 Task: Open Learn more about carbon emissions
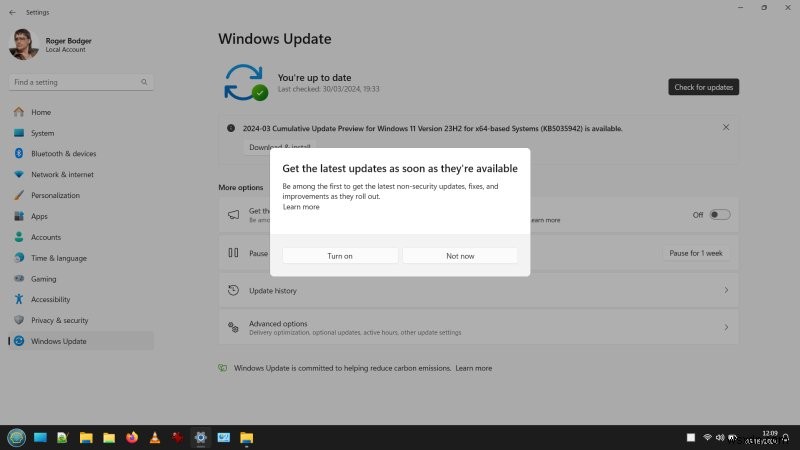point(473,368)
